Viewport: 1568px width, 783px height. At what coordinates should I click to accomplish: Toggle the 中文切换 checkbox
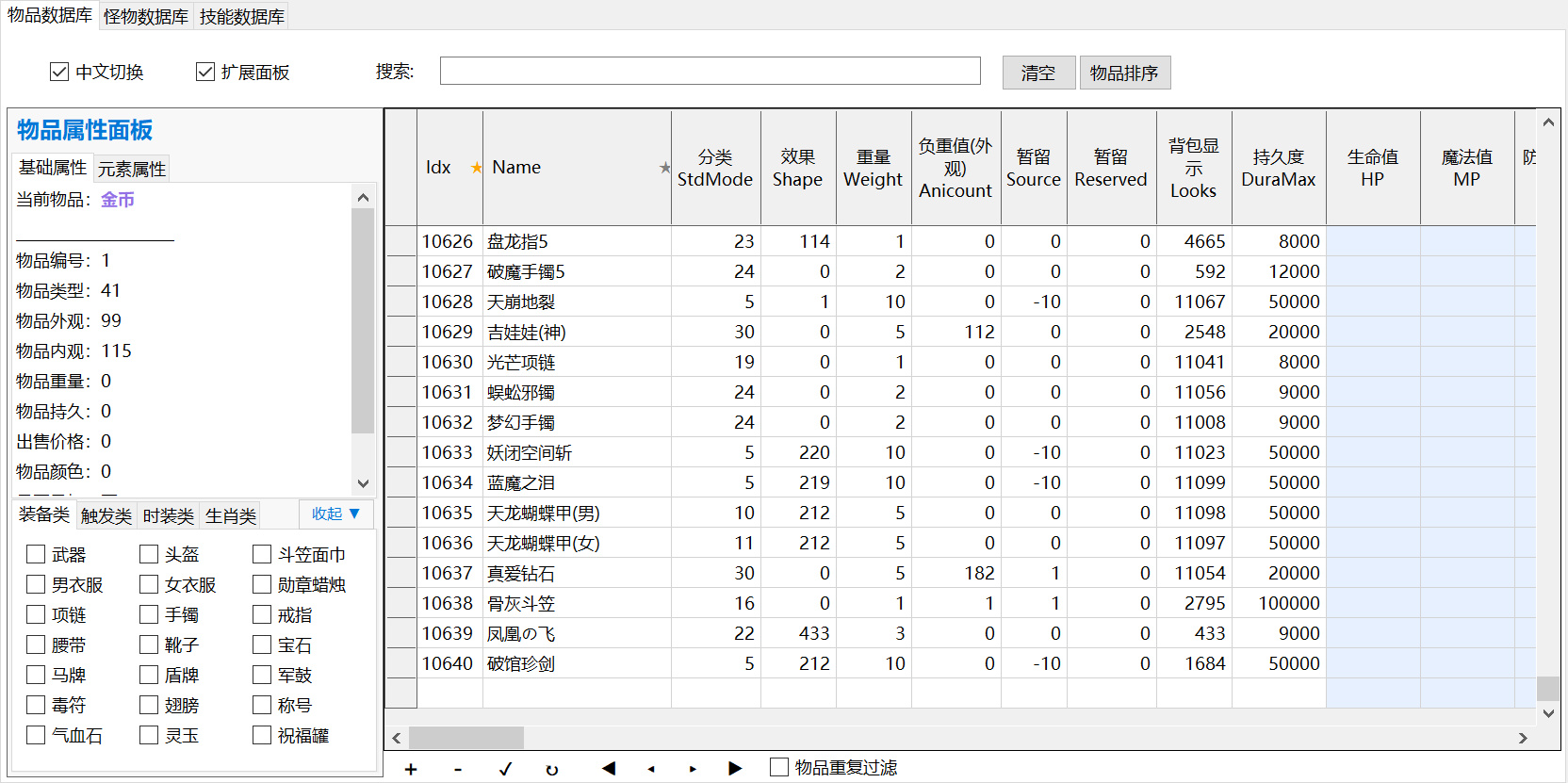pos(59,72)
